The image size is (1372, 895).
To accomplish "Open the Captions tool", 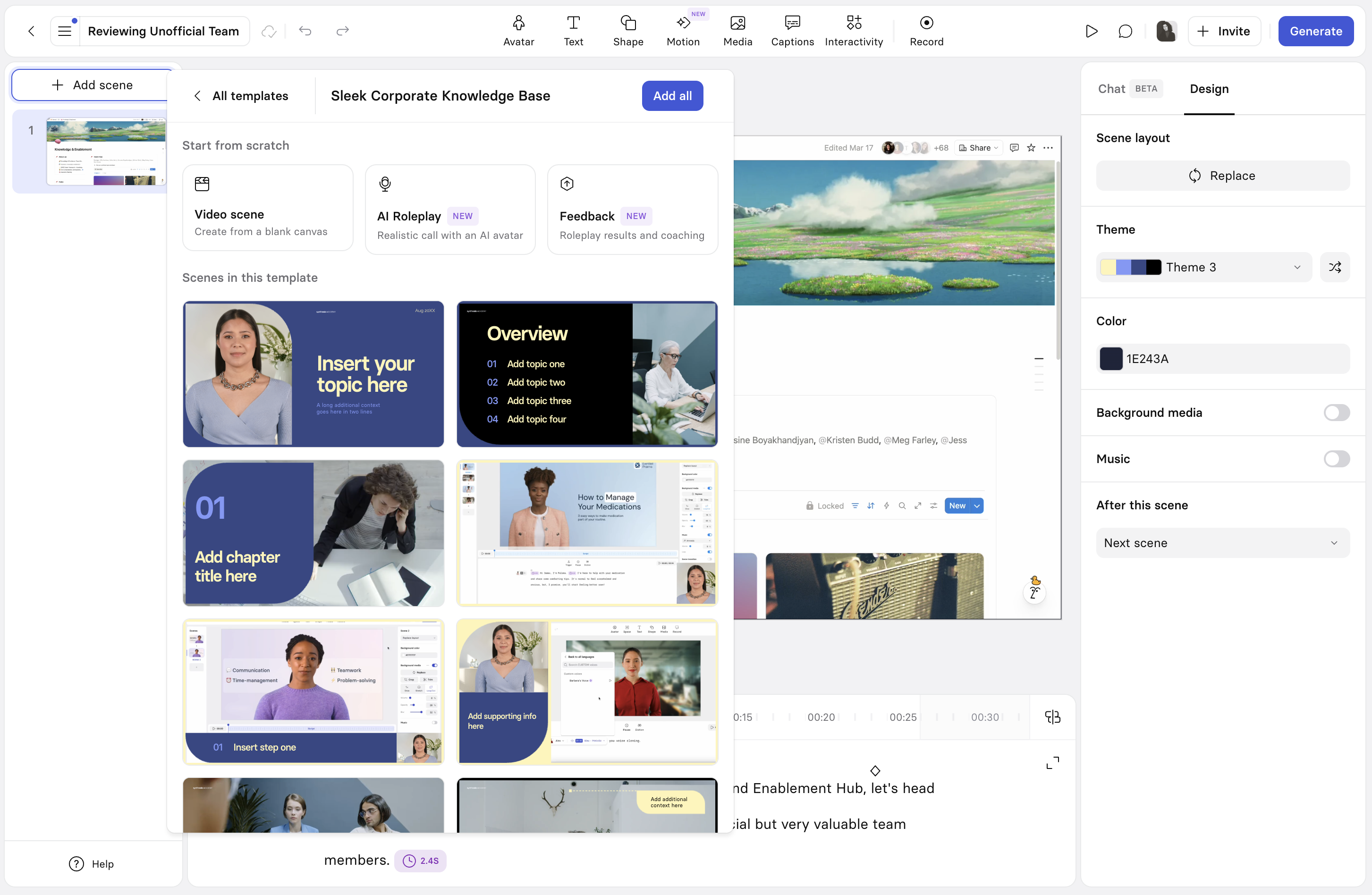I will pyautogui.click(x=792, y=31).
